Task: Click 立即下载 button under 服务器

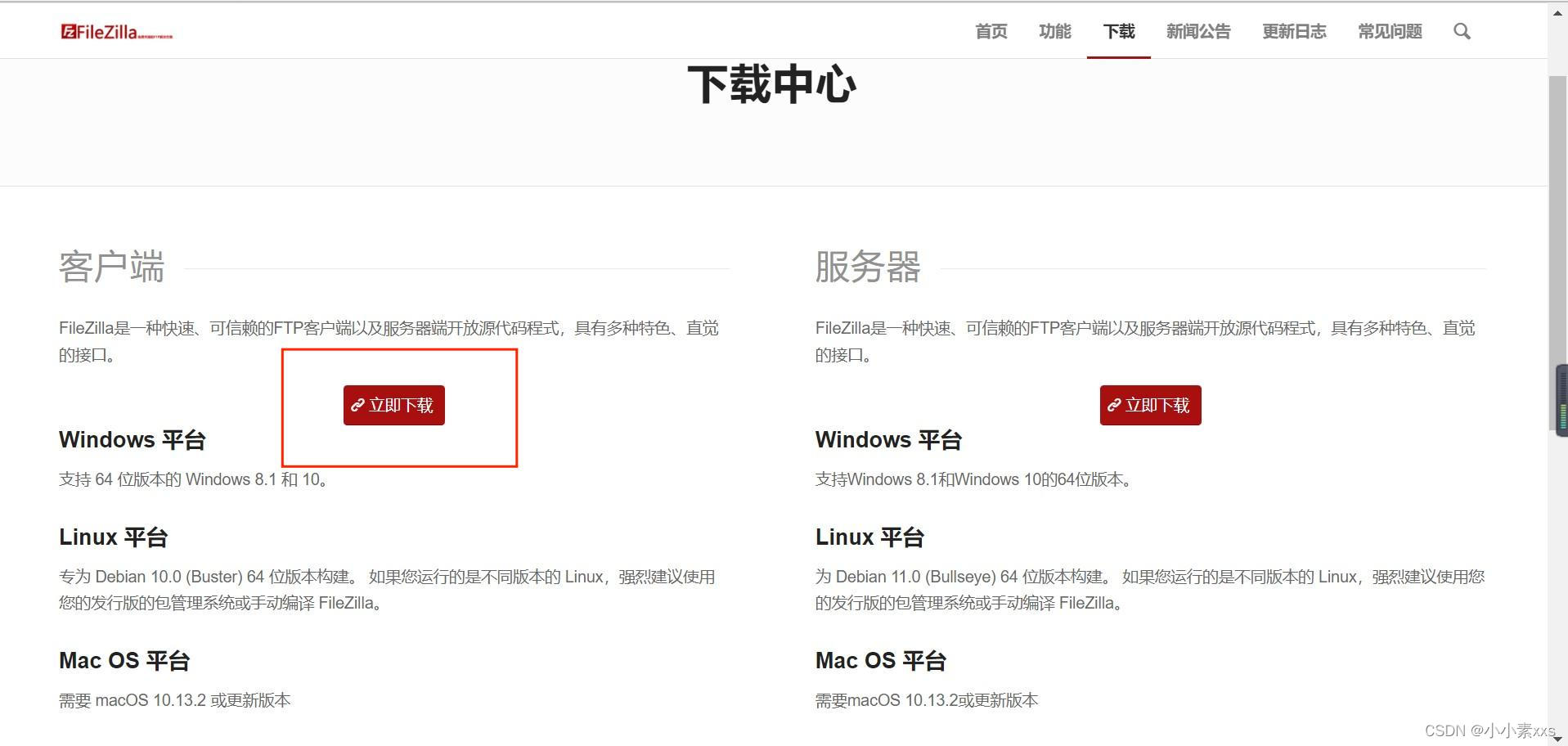Action: click(x=1151, y=405)
